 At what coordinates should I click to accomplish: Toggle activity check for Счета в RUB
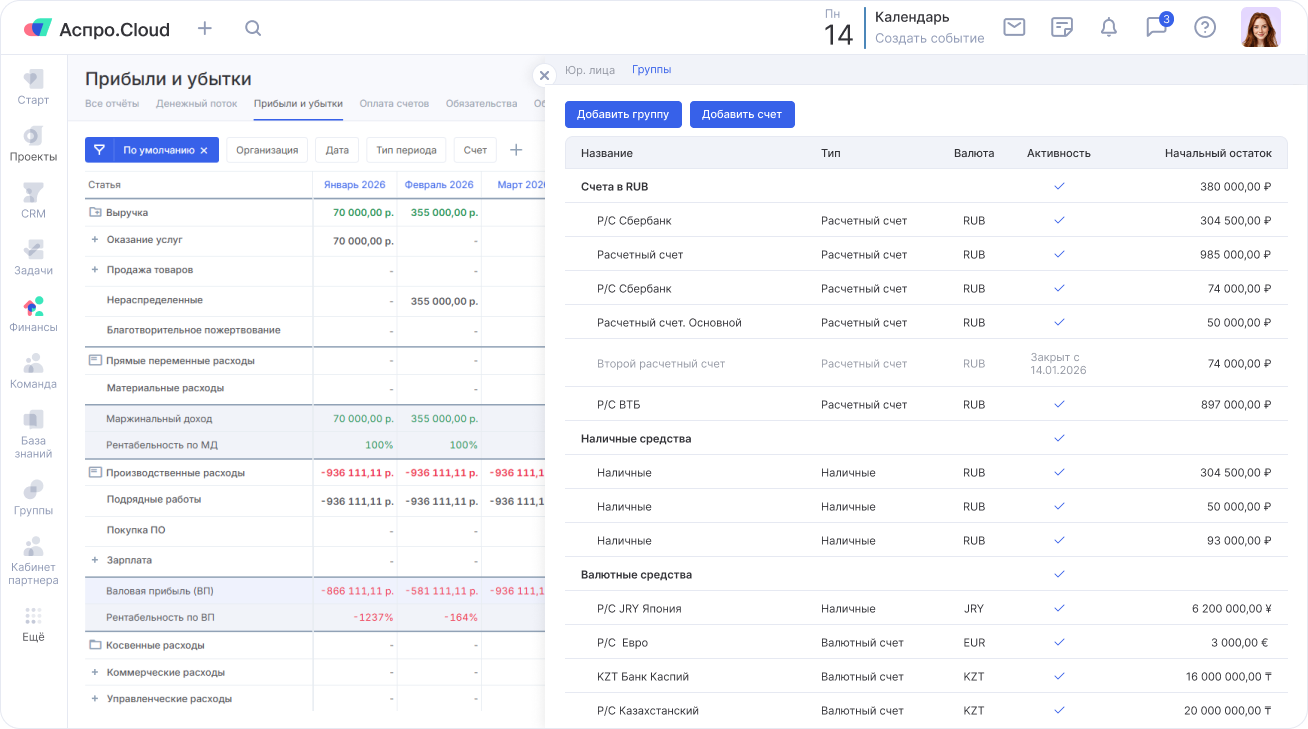(x=1059, y=186)
